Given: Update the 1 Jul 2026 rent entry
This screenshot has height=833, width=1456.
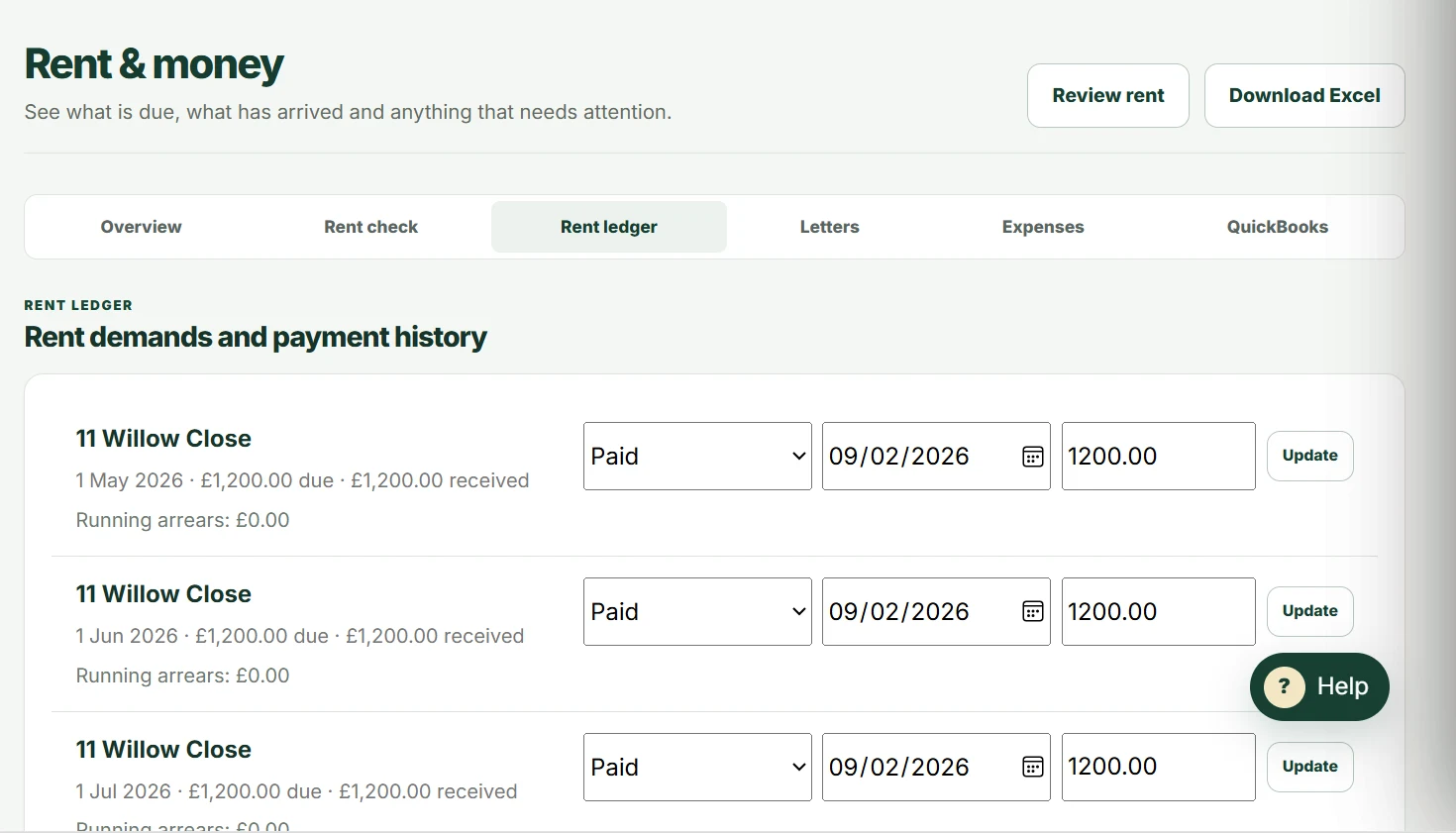Looking at the screenshot, I should click(x=1310, y=767).
